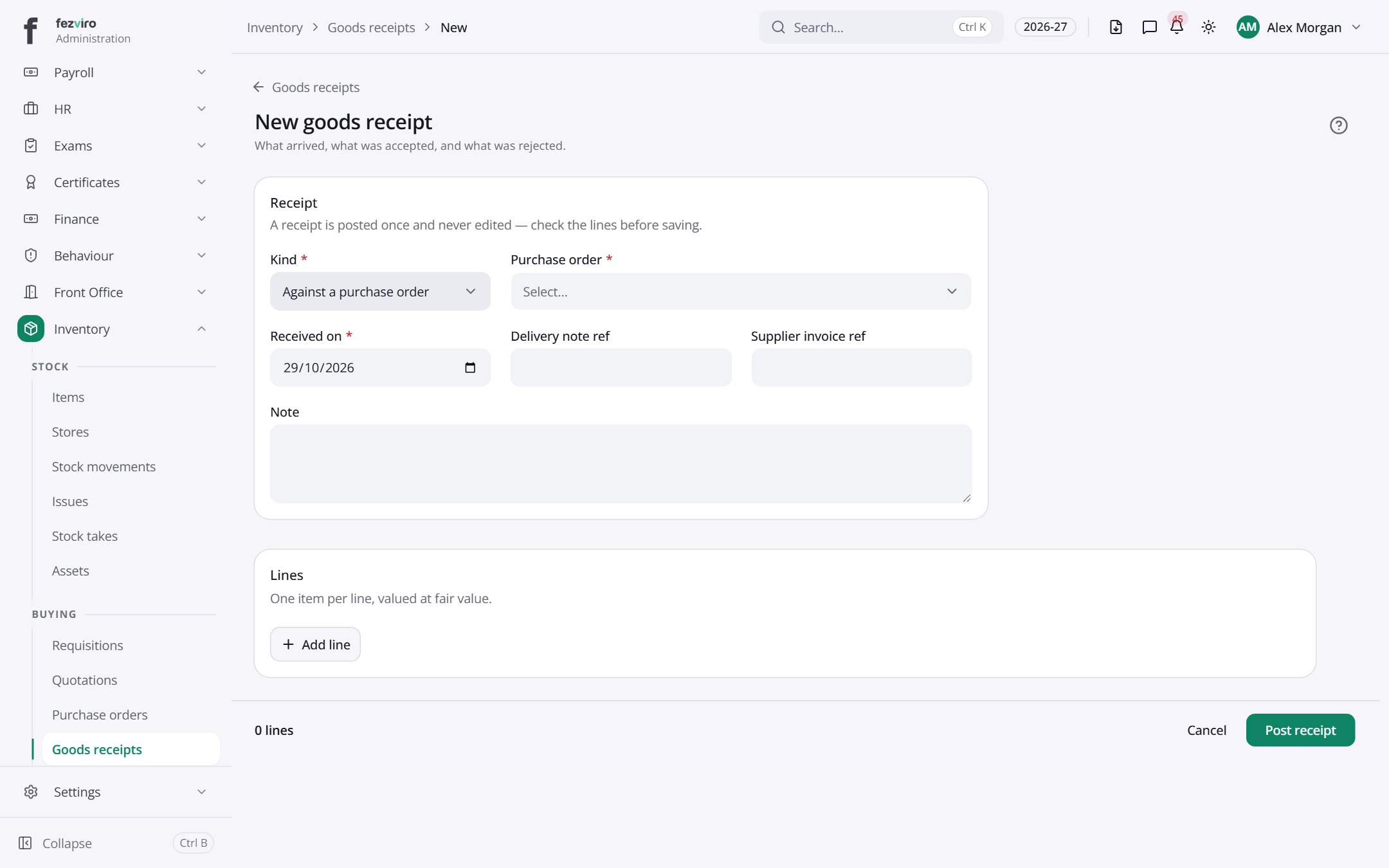Click the Behaviour shield icon
Screen dimensions: 1389x868
click(x=31, y=255)
